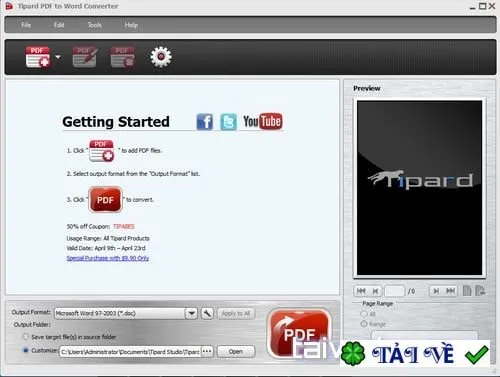This screenshot has height=377, width=500.
Task: Open the Tools menu
Action: point(95,25)
